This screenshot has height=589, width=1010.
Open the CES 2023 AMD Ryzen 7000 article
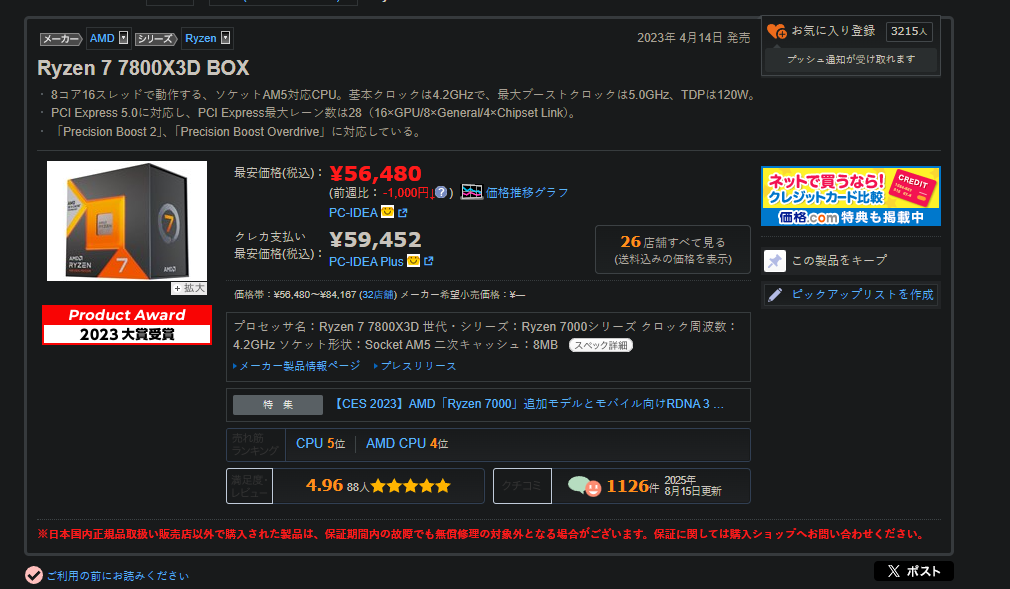coord(528,404)
